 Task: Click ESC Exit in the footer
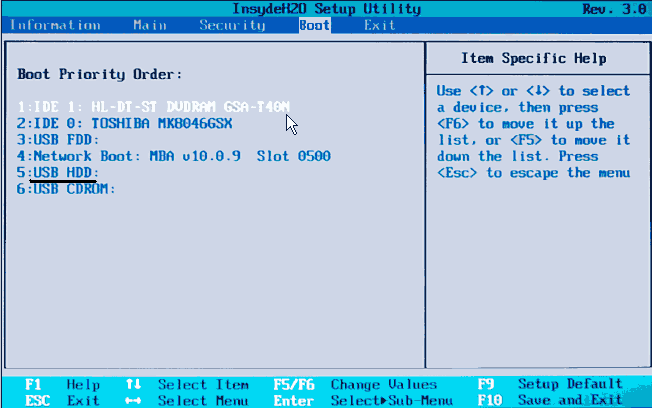(x=62, y=399)
